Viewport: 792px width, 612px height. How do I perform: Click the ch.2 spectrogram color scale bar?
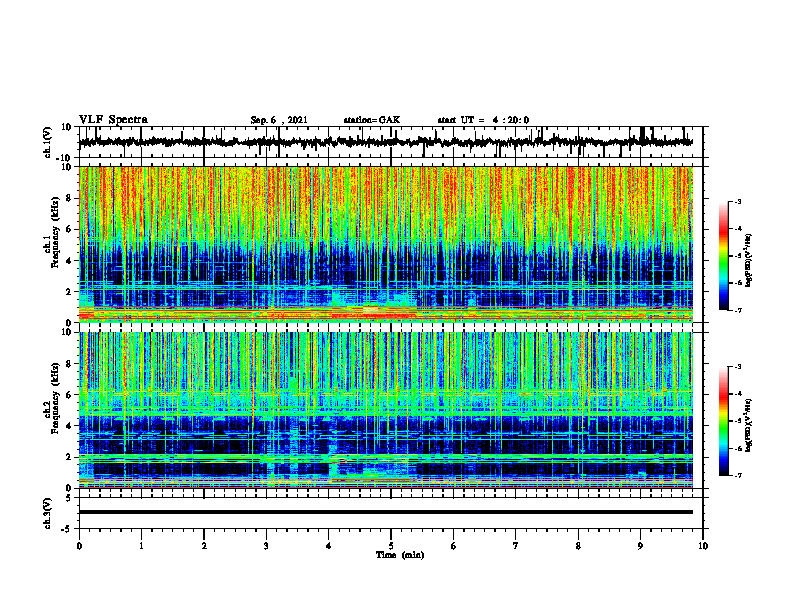[723, 421]
